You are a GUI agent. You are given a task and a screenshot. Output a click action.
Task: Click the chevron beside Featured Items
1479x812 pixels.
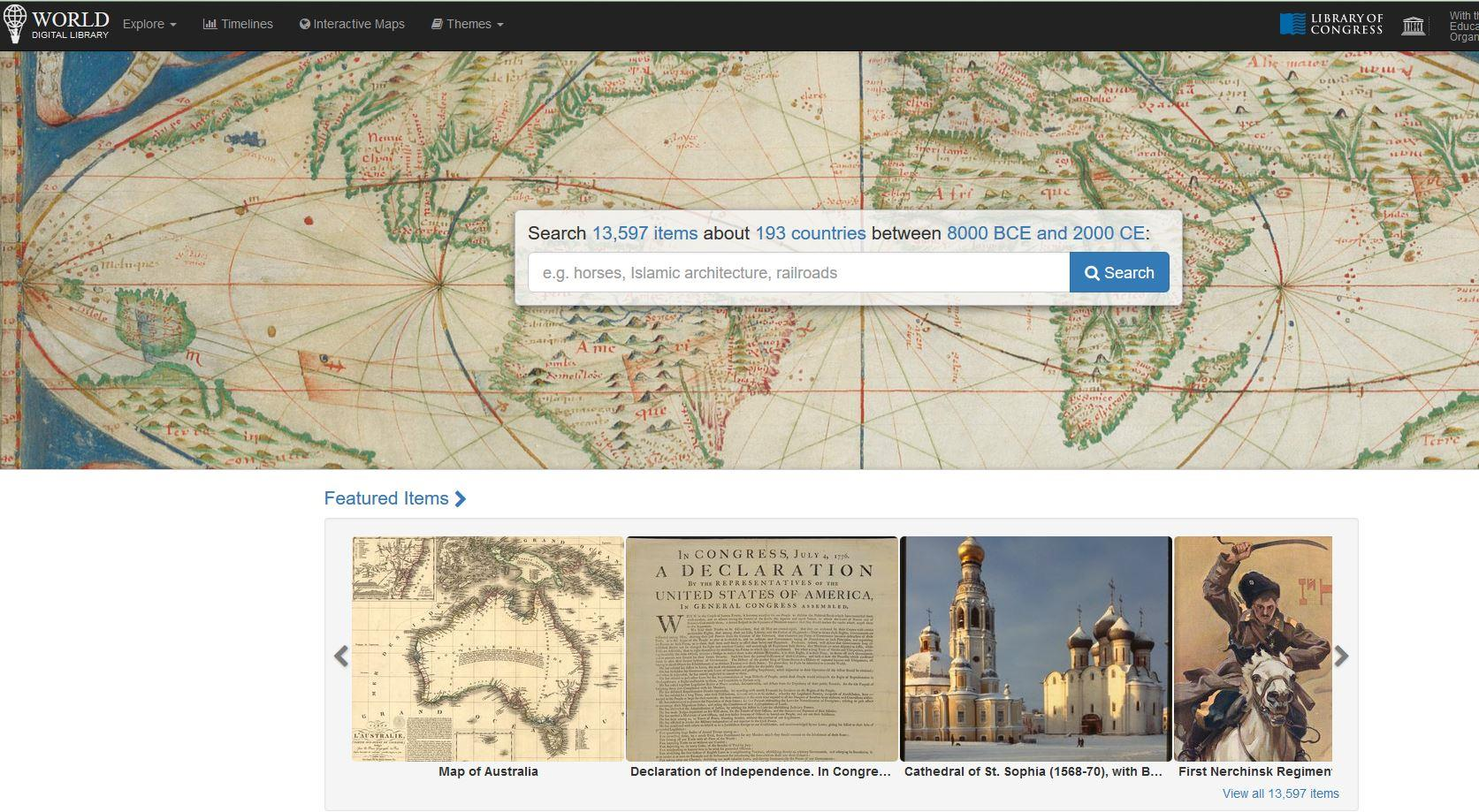(460, 499)
